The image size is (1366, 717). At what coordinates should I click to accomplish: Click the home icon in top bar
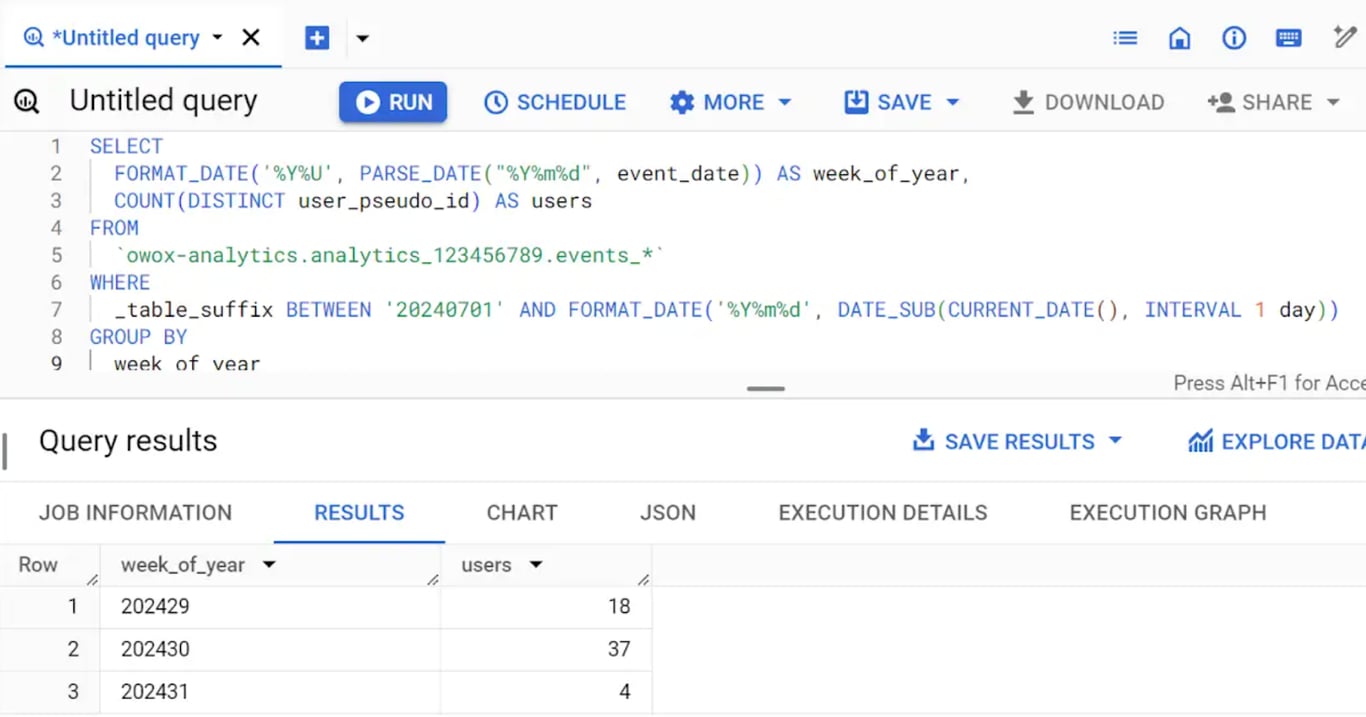(1180, 38)
